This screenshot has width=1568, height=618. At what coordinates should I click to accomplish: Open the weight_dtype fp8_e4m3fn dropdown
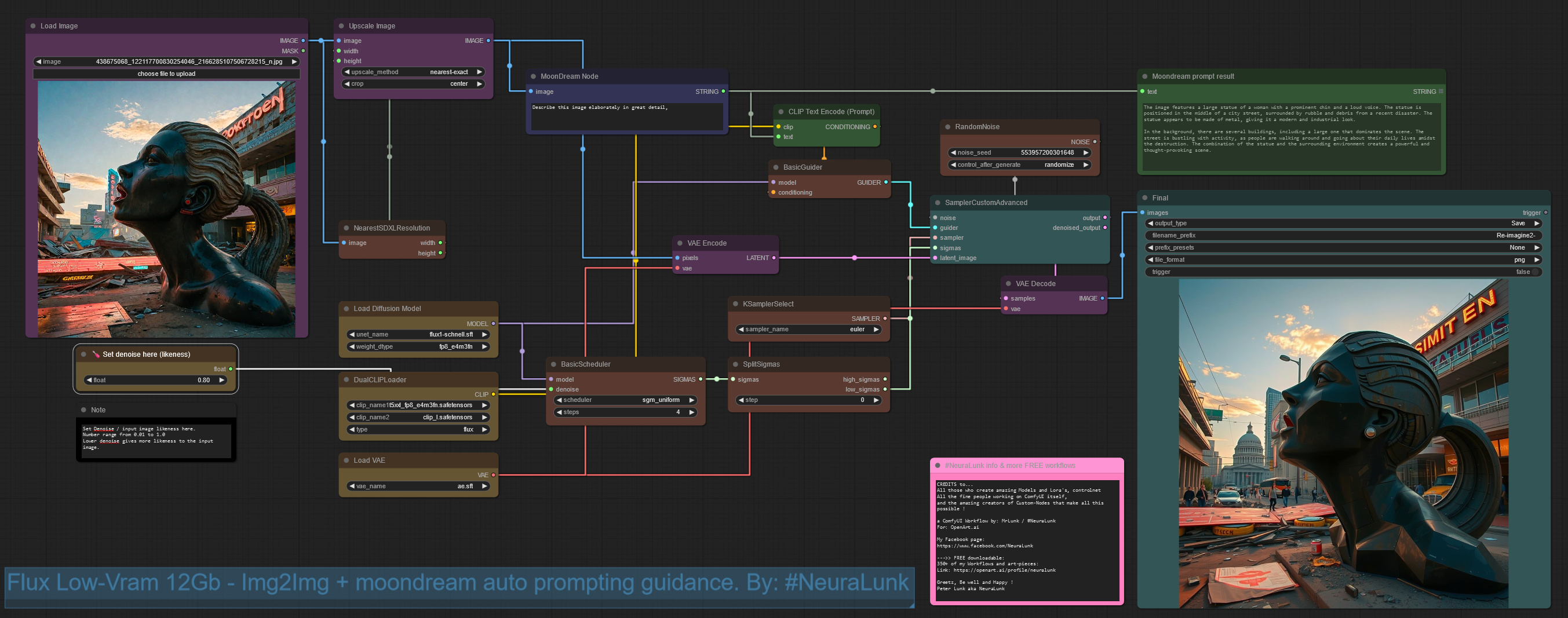pos(418,347)
